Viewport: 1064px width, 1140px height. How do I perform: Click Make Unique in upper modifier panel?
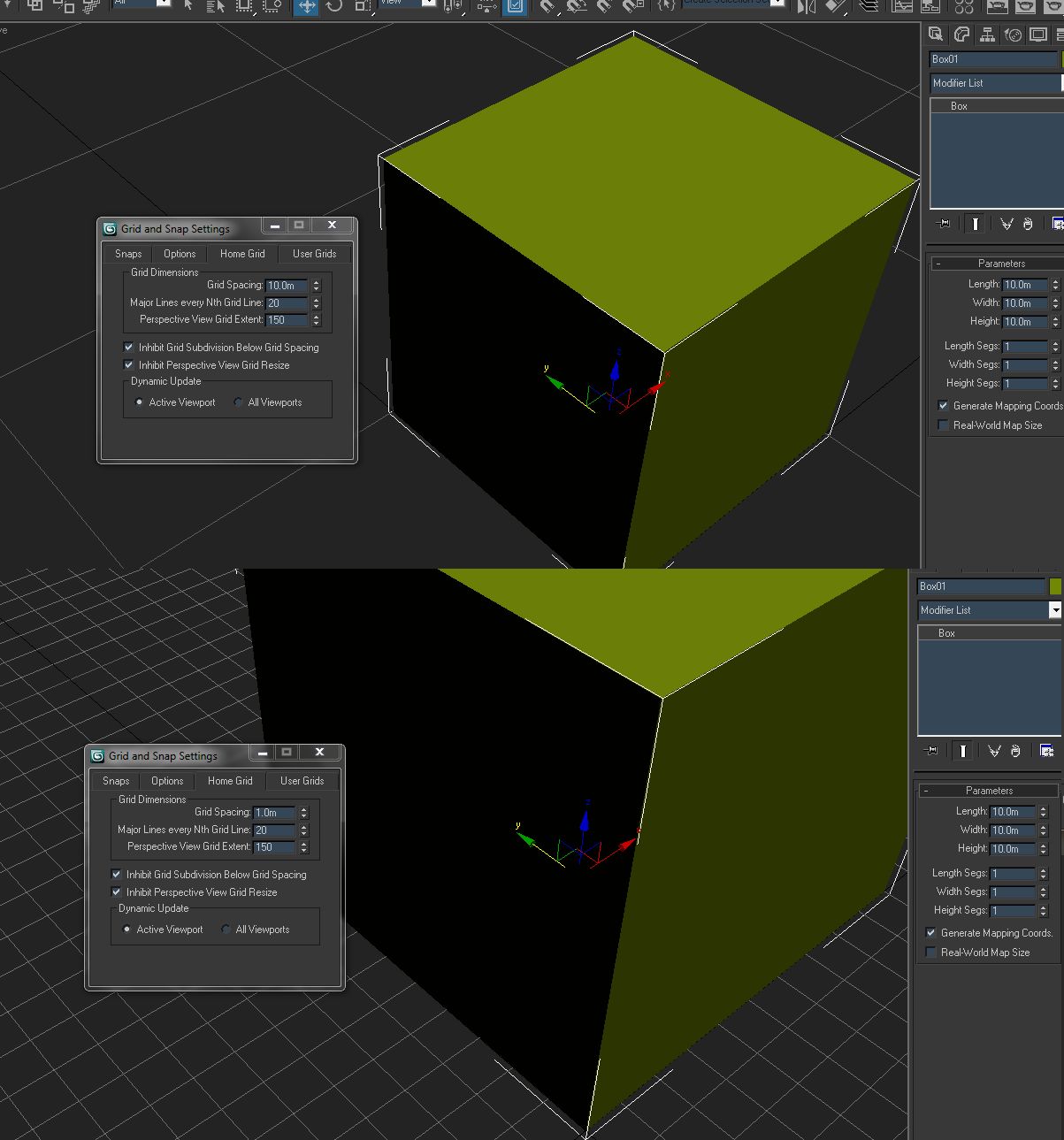click(x=1007, y=224)
